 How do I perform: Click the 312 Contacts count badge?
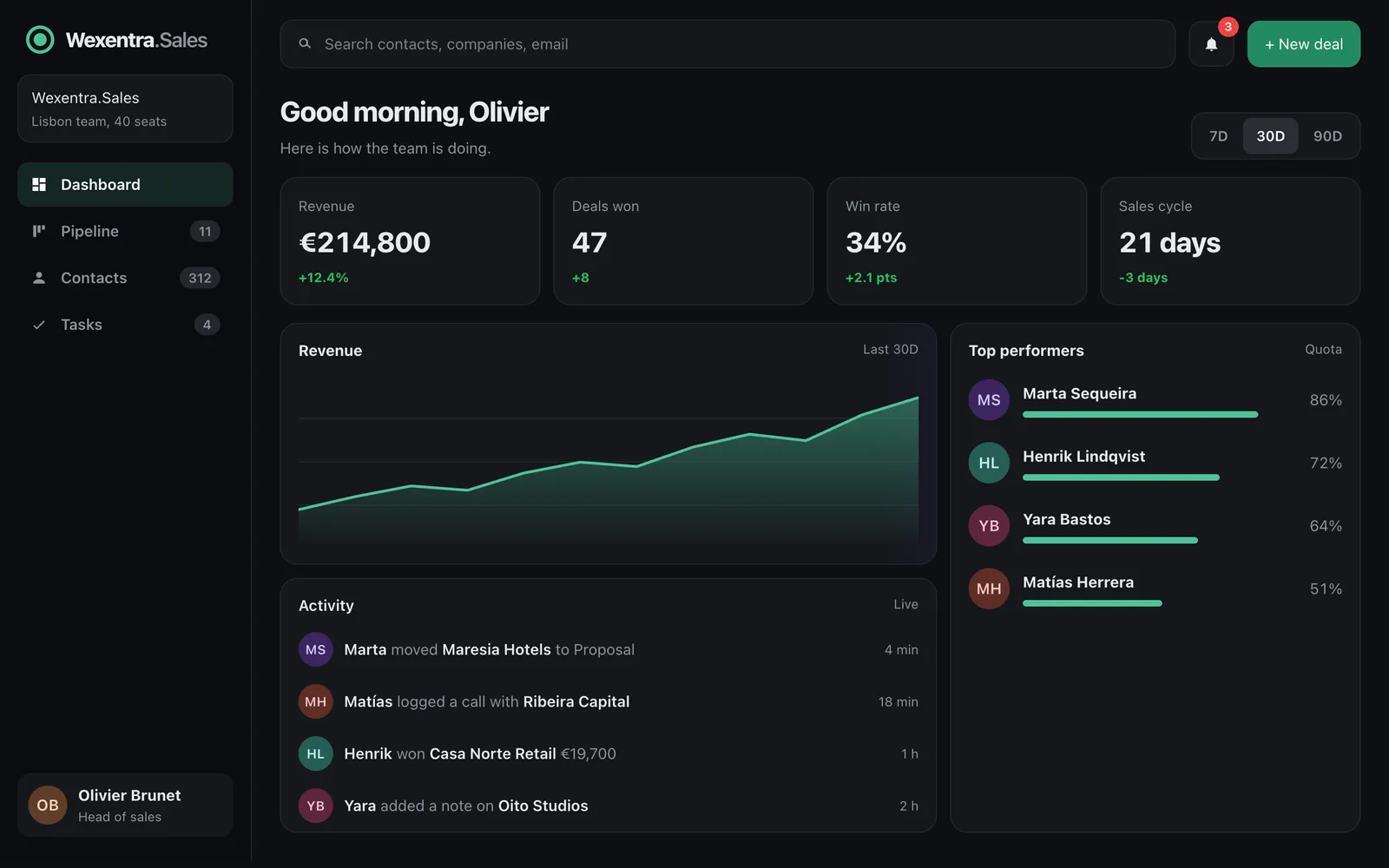[x=200, y=278]
